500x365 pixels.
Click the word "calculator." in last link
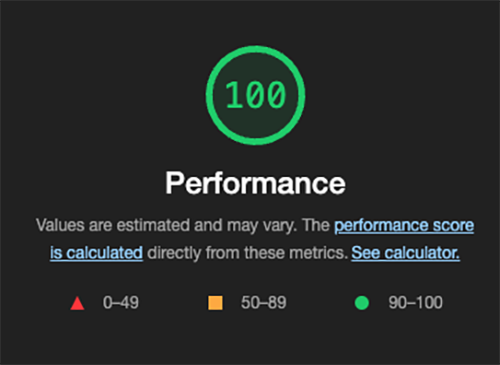[422, 253]
